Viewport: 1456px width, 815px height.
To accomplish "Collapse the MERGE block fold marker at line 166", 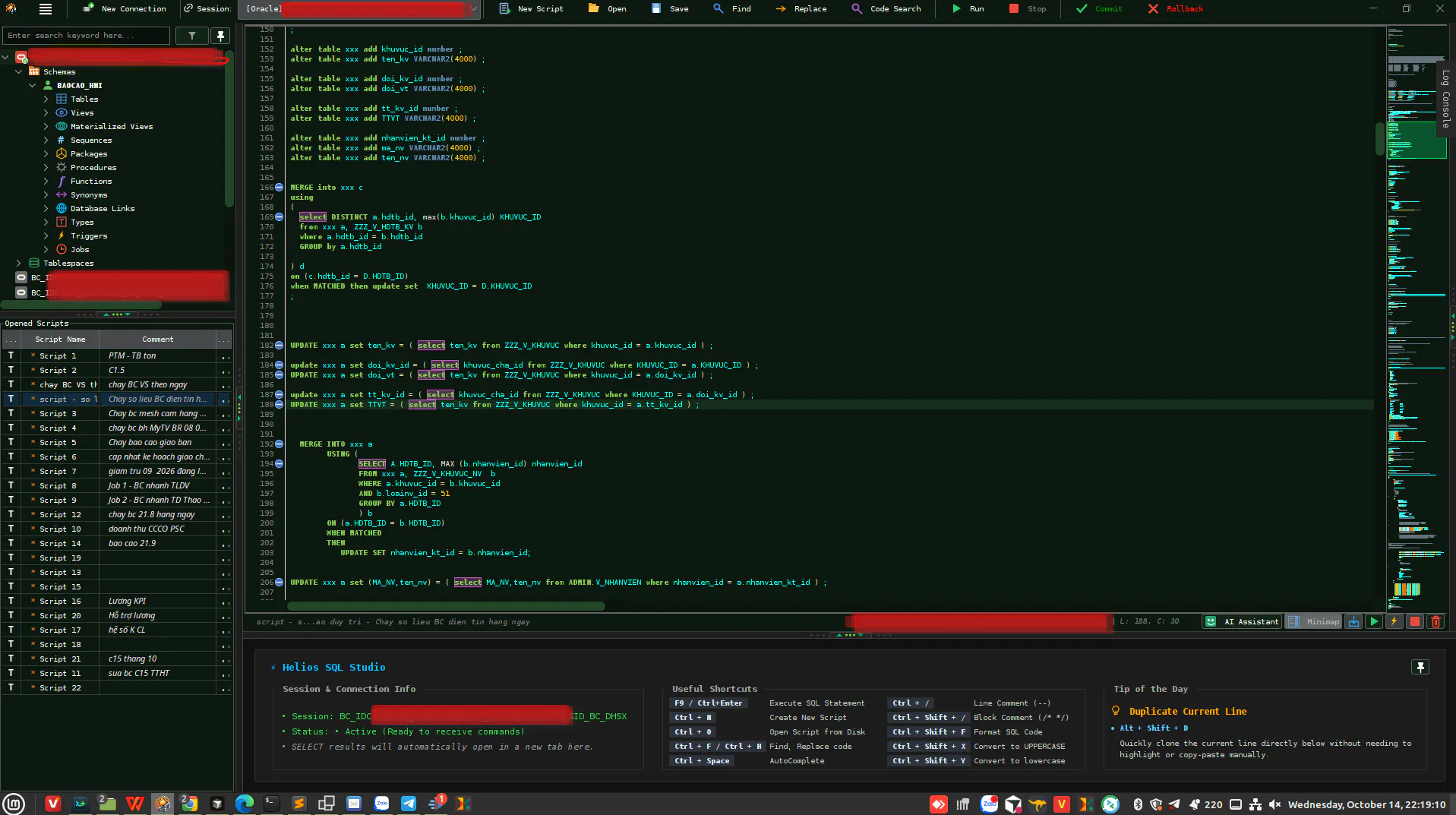I will [x=280, y=187].
